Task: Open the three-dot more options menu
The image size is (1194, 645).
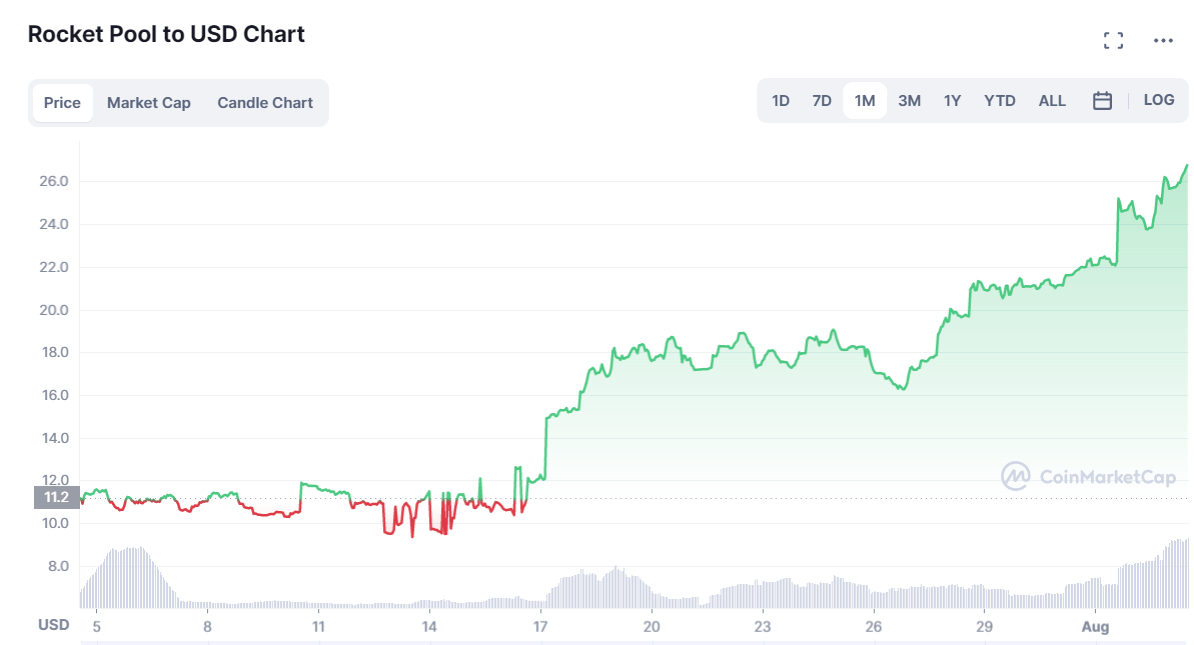Action: point(1163,40)
